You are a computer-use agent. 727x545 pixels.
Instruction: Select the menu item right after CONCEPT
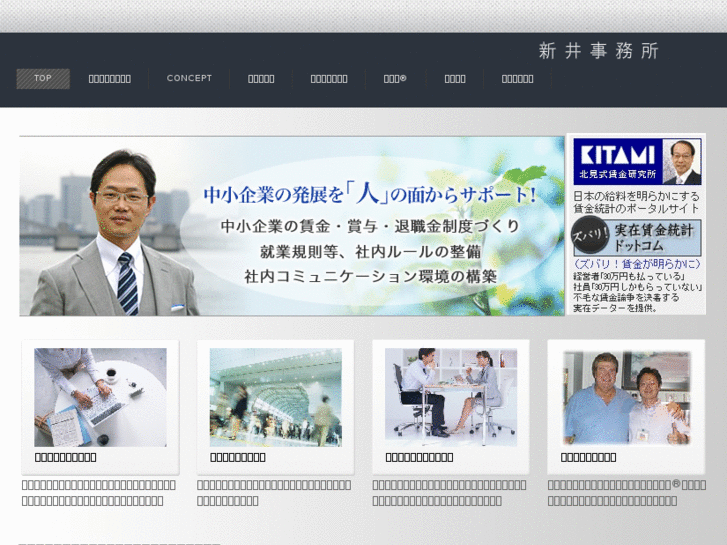[261, 79]
